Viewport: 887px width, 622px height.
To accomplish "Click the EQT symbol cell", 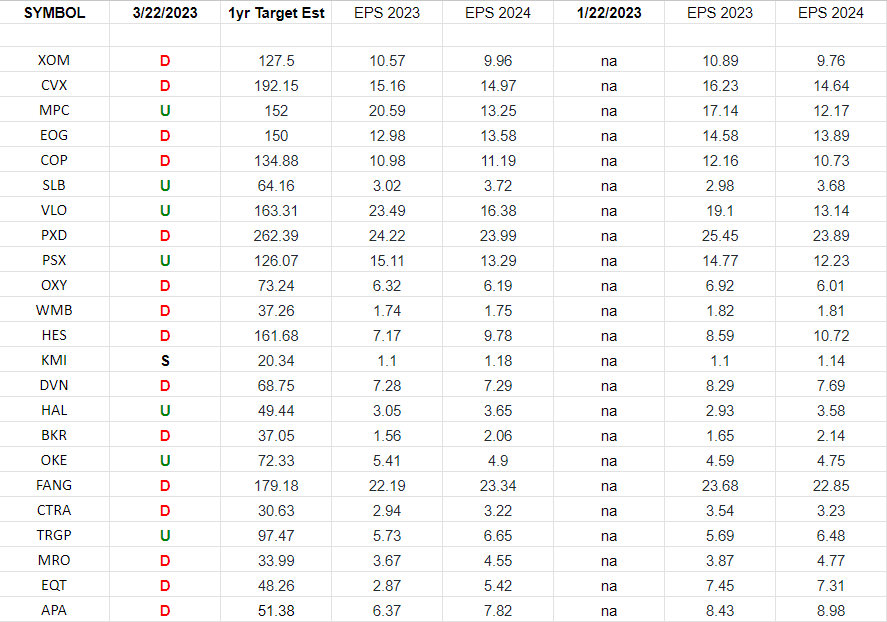I will coord(54,585).
